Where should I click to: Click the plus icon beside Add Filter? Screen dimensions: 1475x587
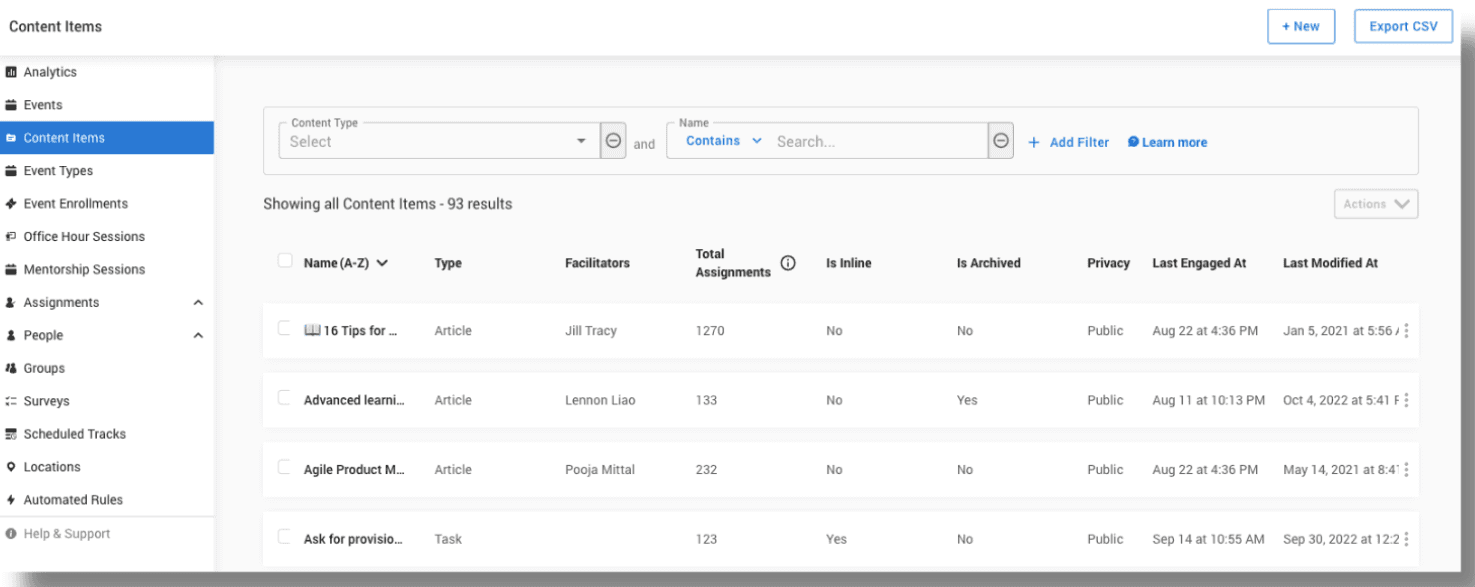(1034, 143)
